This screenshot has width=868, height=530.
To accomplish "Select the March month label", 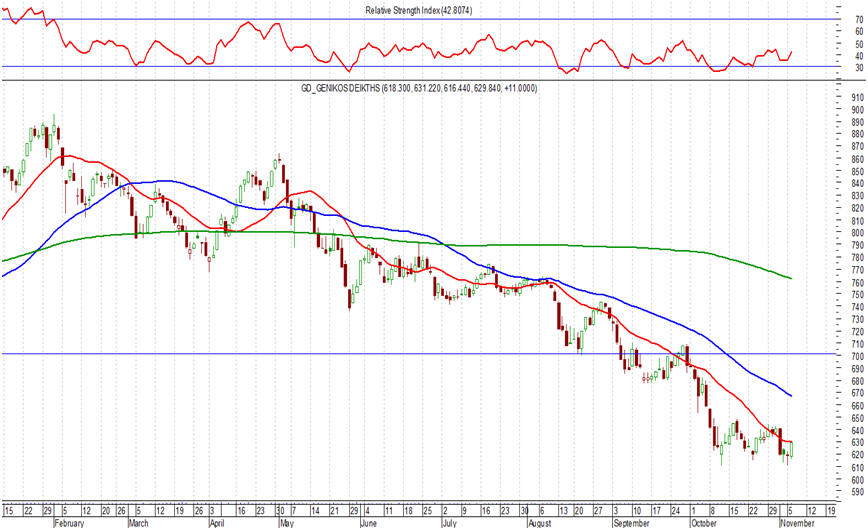I will 138,523.
